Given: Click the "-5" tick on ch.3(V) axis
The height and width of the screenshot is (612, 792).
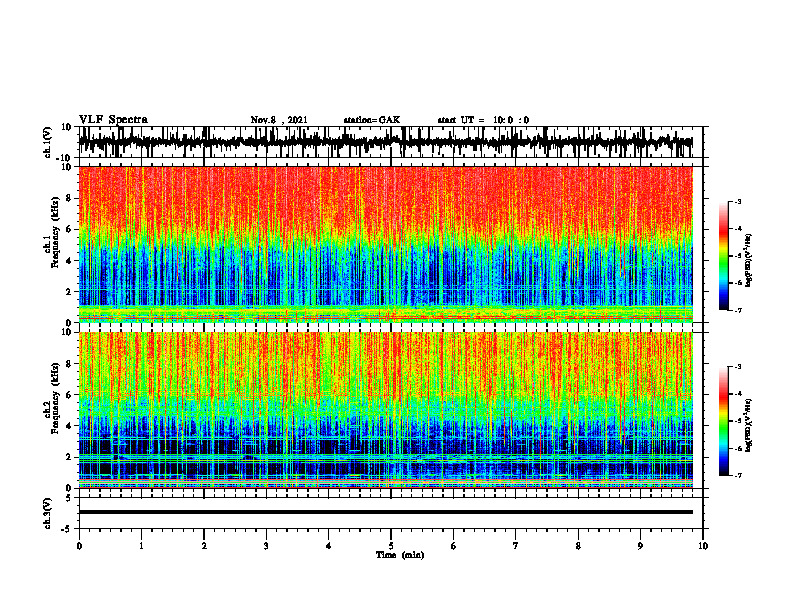Looking at the screenshot, I should (x=67, y=529).
